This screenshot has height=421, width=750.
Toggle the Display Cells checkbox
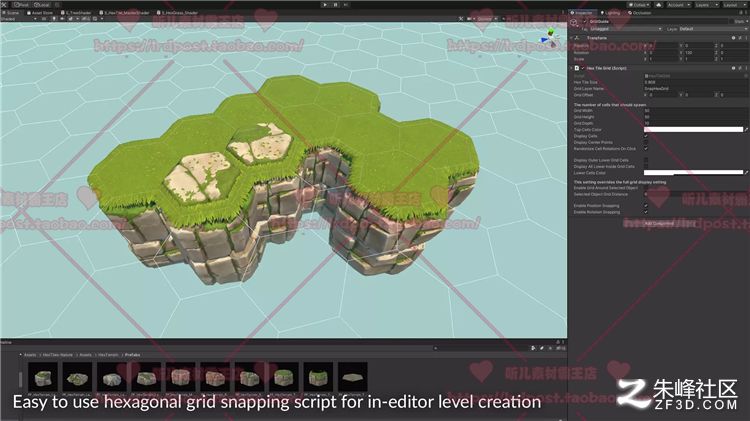(646, 136)
